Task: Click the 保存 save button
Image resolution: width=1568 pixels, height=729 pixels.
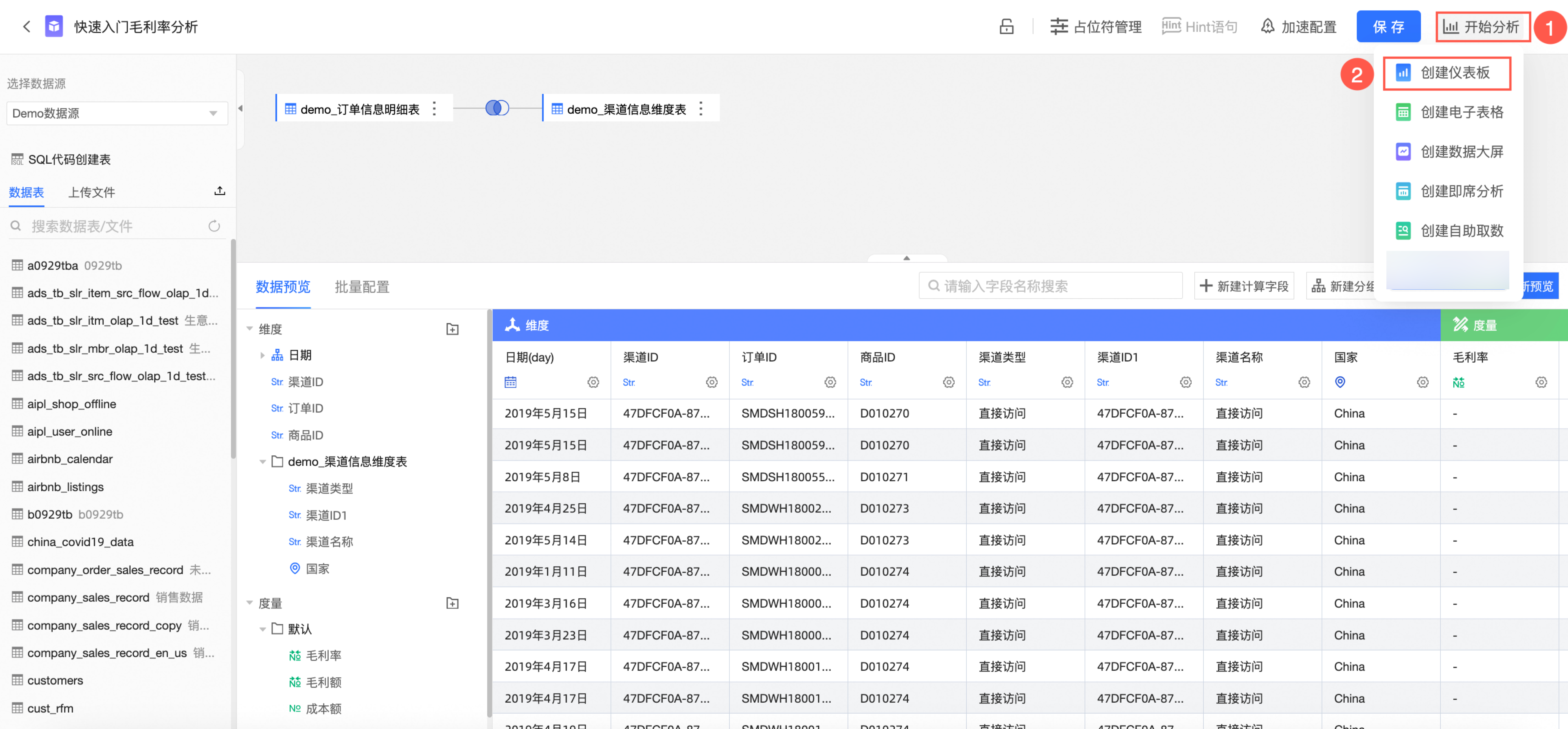Action: click(x=1388, y=27)
